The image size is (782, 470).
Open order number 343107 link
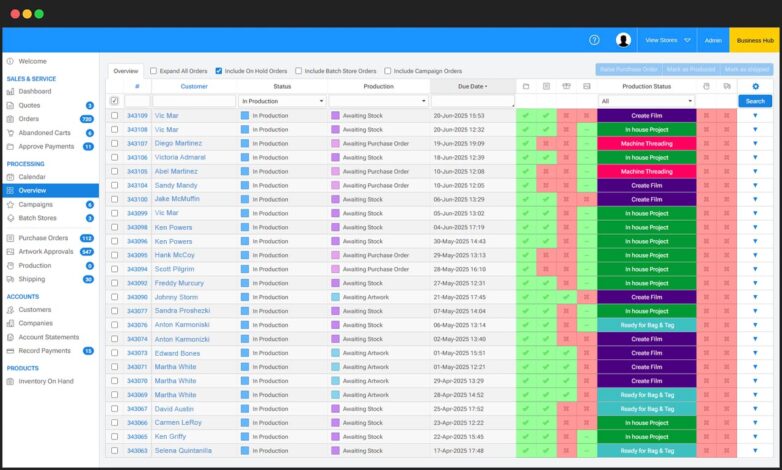pos(137,144)
